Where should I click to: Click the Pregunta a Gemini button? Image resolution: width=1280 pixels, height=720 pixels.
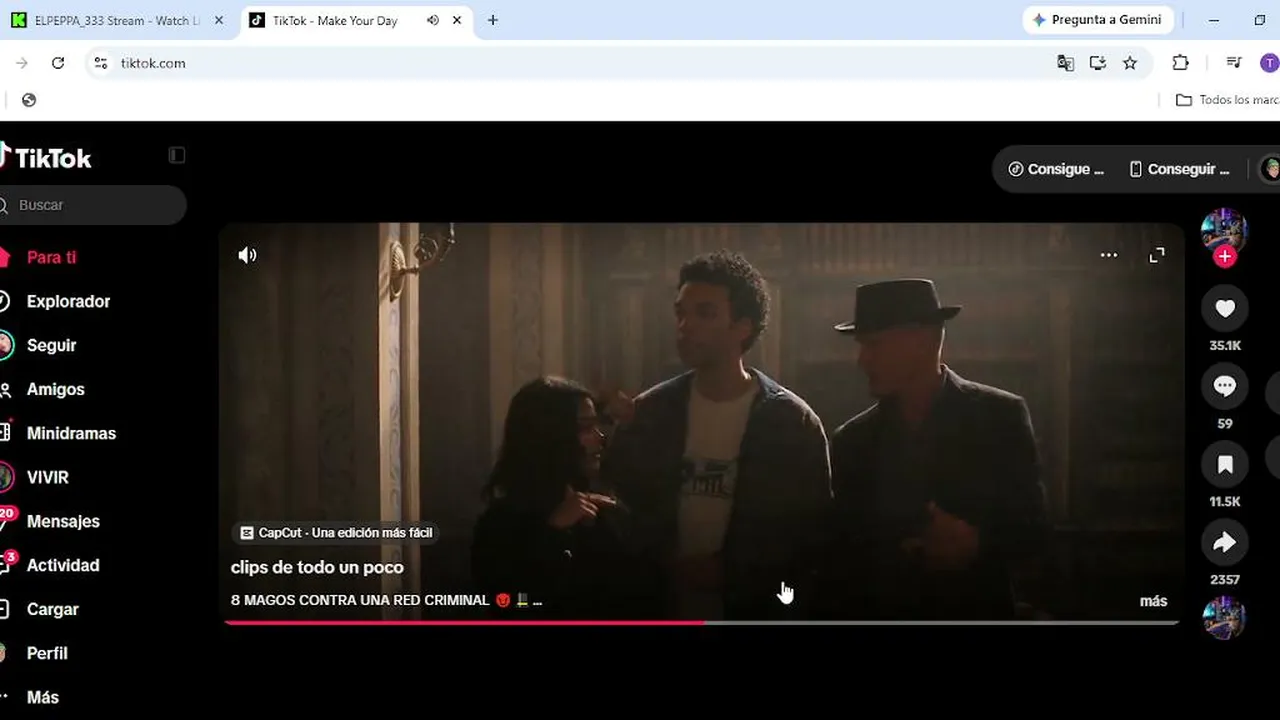[1097, 20]
